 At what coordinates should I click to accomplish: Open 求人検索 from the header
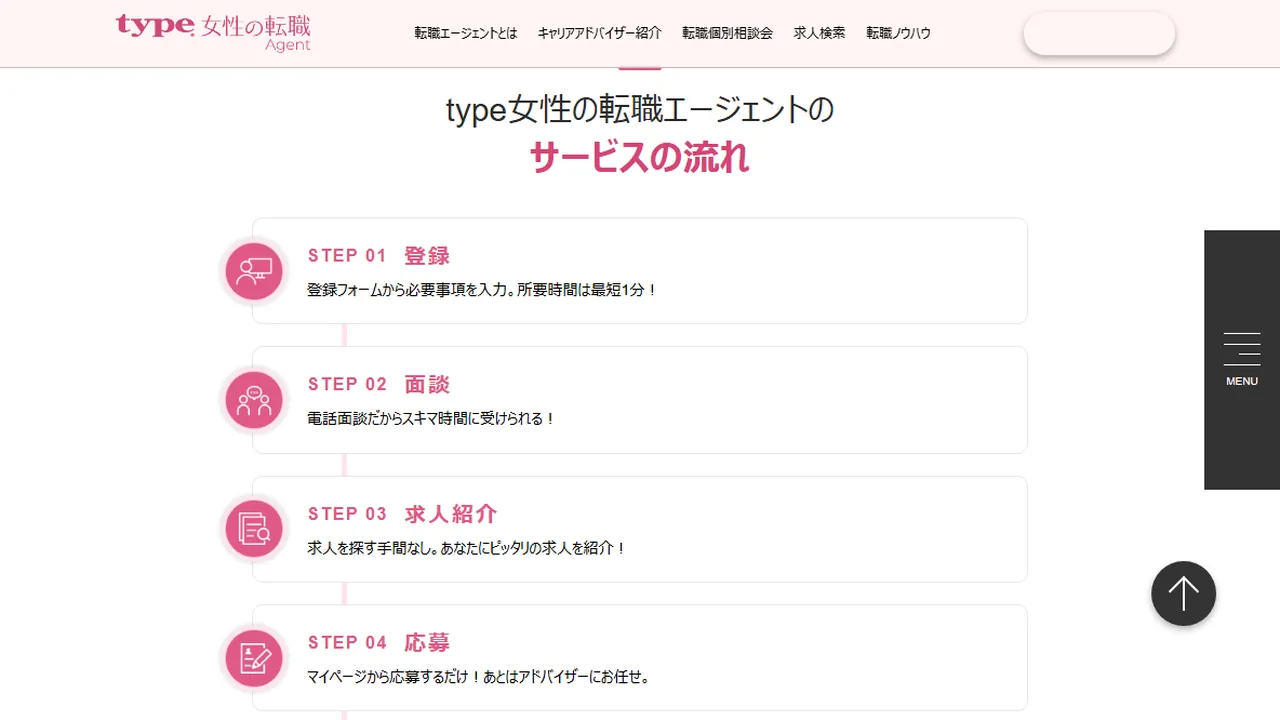(x=820, y=33)
